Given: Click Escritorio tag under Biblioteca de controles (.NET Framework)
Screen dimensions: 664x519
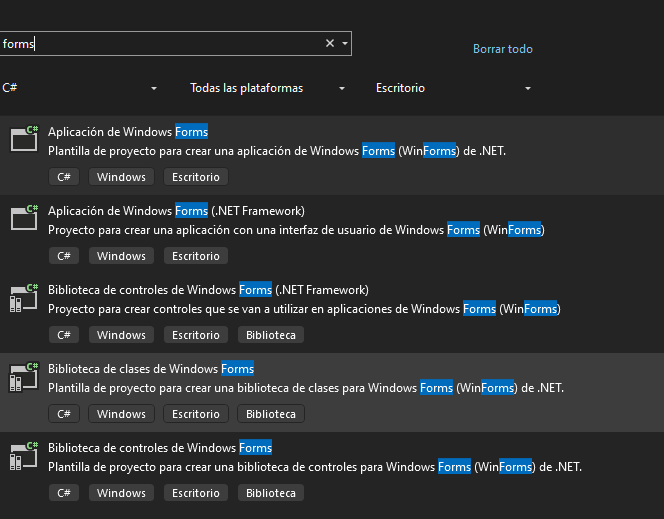Looking at the screenshot, I should [196, 335].
